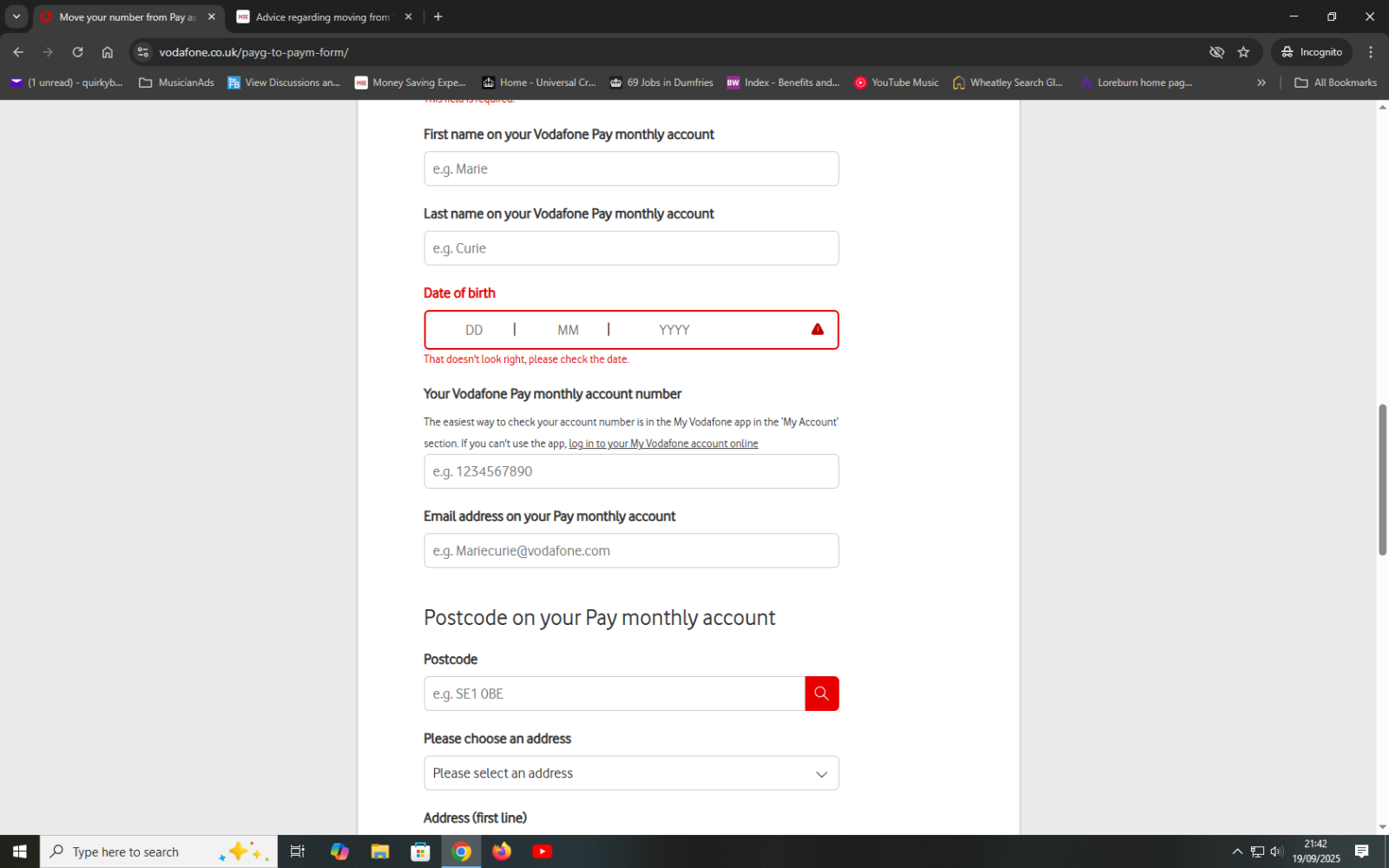Click the account number input field

(x=631, y=471)
